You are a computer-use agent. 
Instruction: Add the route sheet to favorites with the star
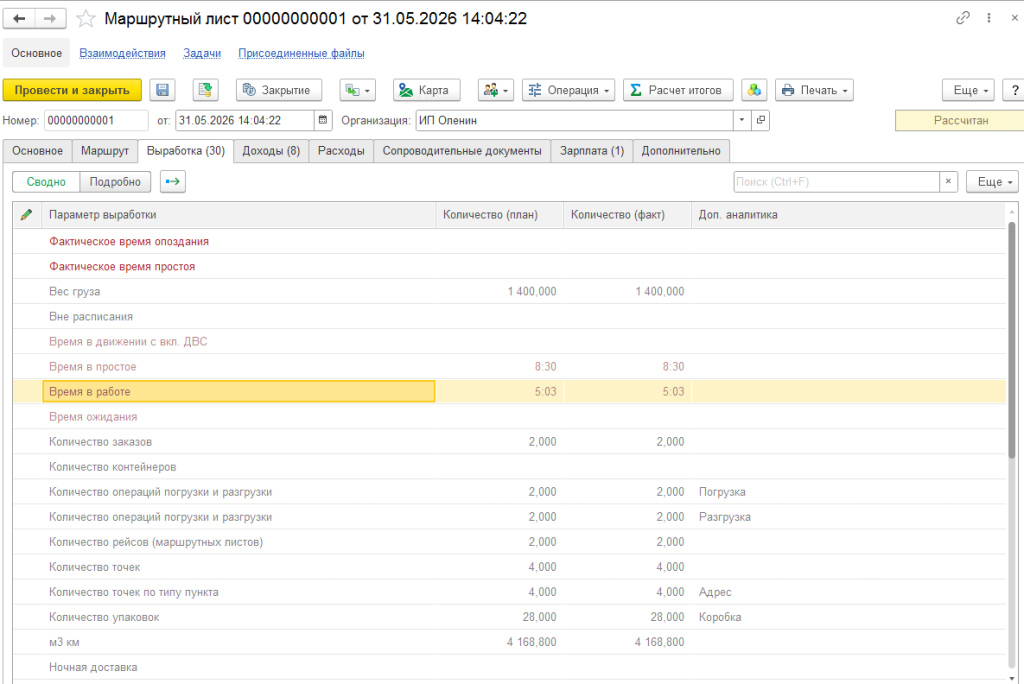(86, 18)
